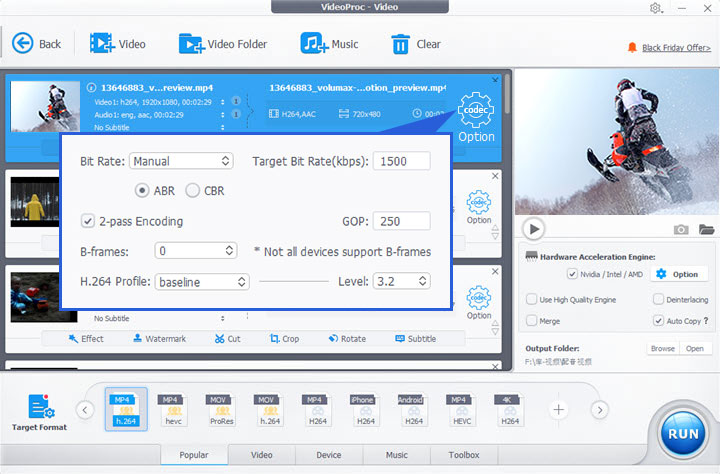Open codec Option for third video
Viewport: 720px width, 474px height.
click(x=478, y=303)
